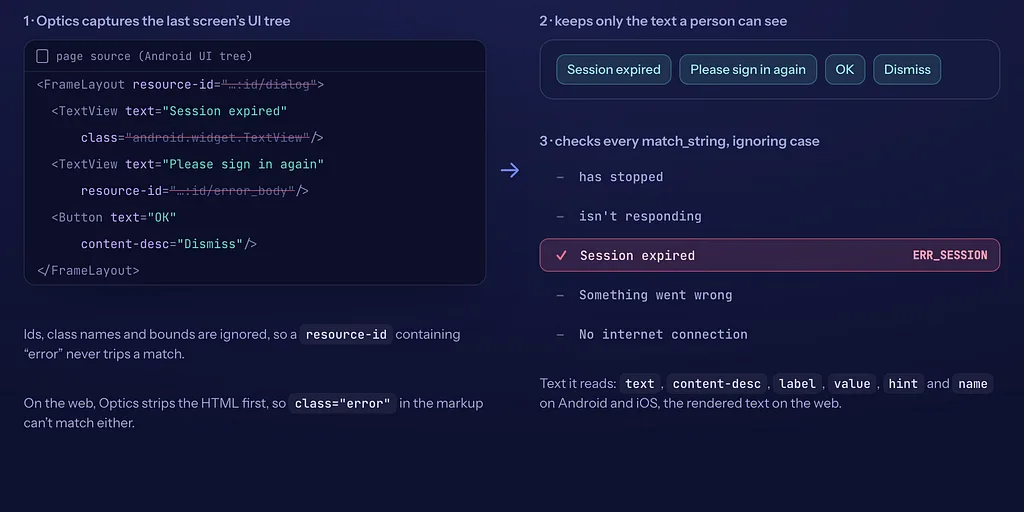The width and height of the screenshot is (1024, 512).
Task: Click the struck-through android.widget.TextView class line
Action: 202,138
